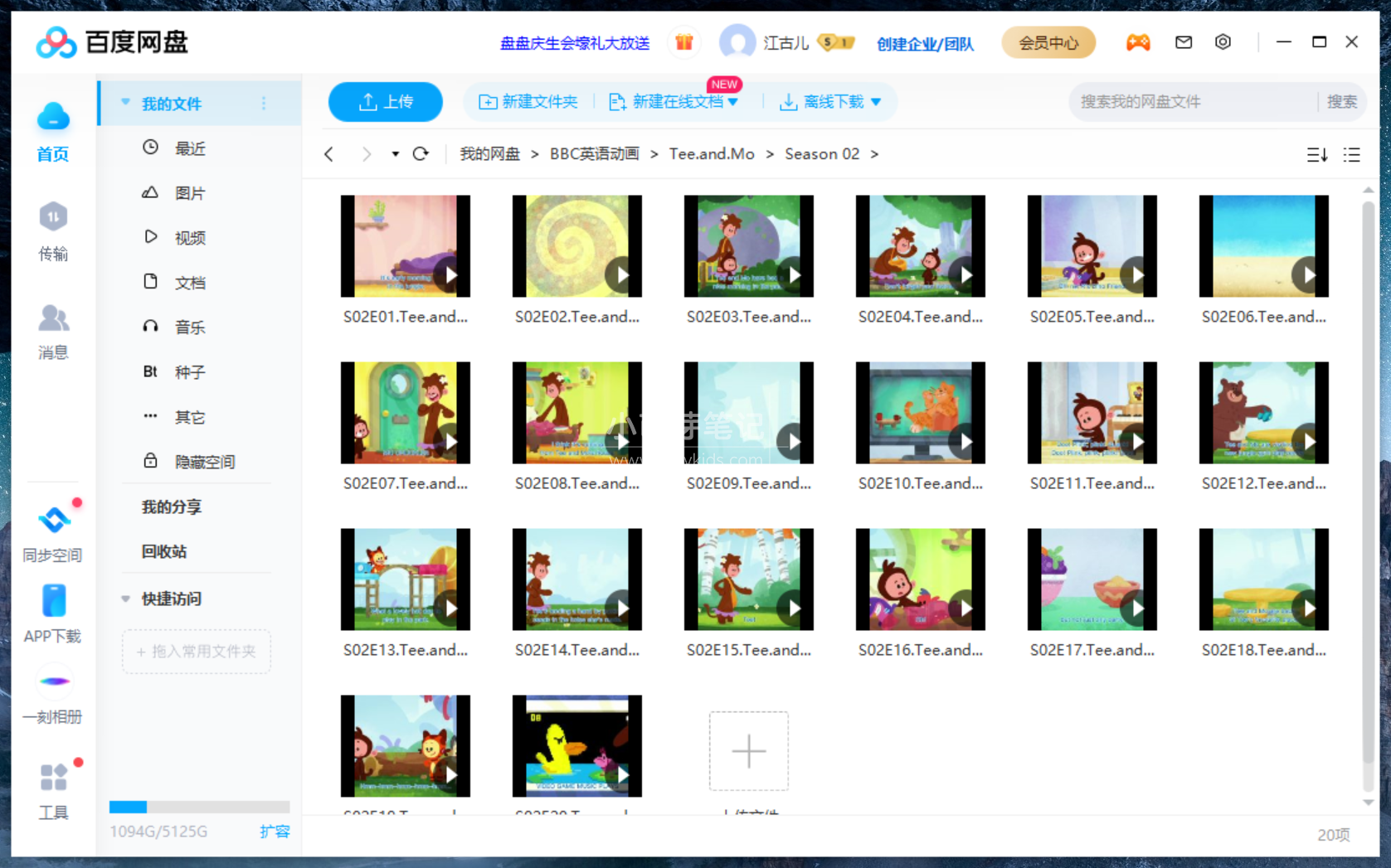Screen dimensions: 1391x868
Task: Open the mail notification icon
Action: tap(1184, 41)
